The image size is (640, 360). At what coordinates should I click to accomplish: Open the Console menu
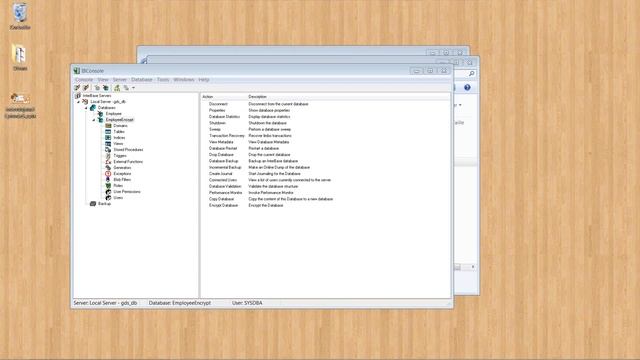[x=84, y=80]
